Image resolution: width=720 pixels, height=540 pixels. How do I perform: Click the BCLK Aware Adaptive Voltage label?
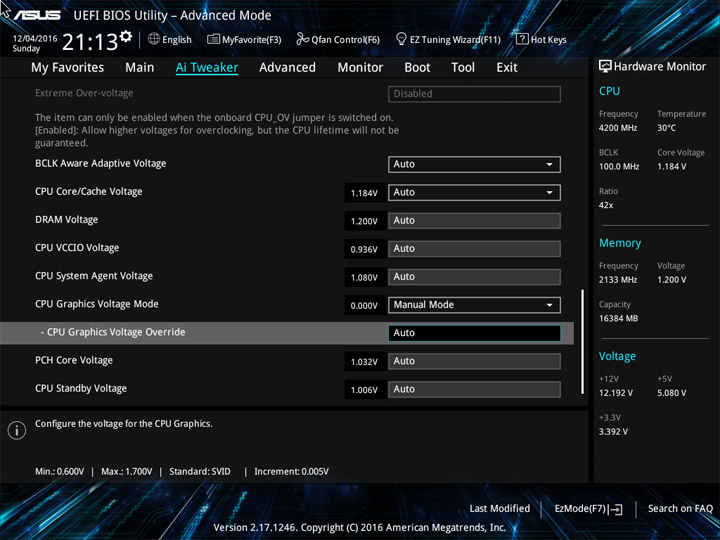tap(101, 163)
